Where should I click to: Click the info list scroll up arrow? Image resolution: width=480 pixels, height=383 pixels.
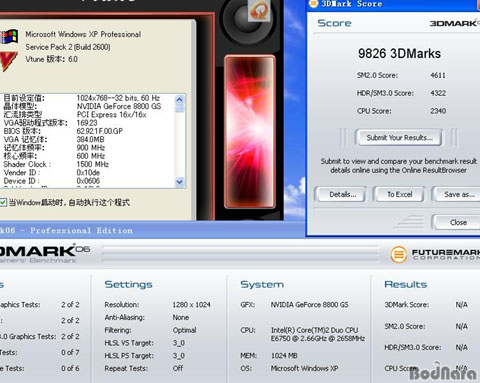click(179, 99)
